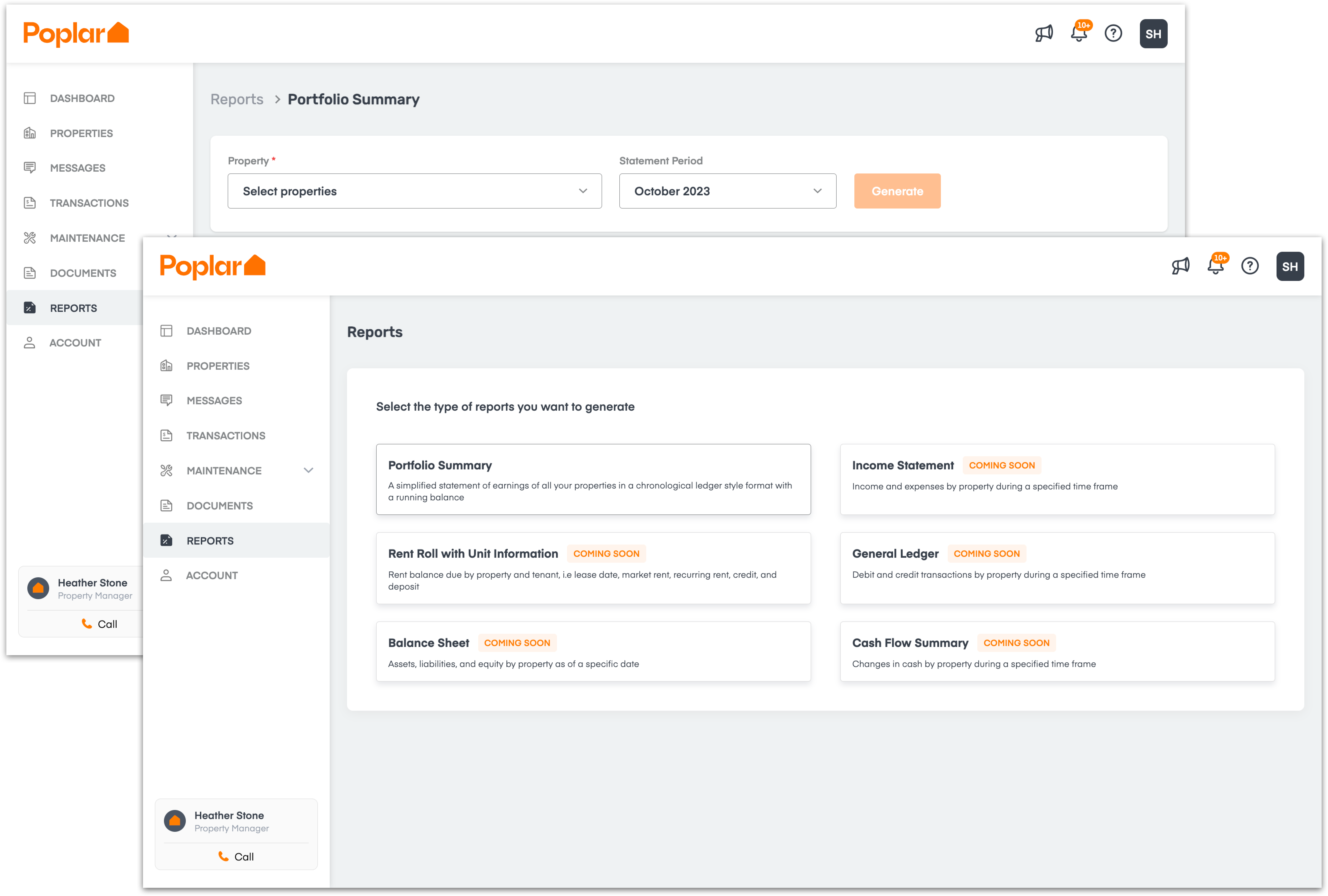Click Call button in the front window
1328x896 pixels.
236,857
